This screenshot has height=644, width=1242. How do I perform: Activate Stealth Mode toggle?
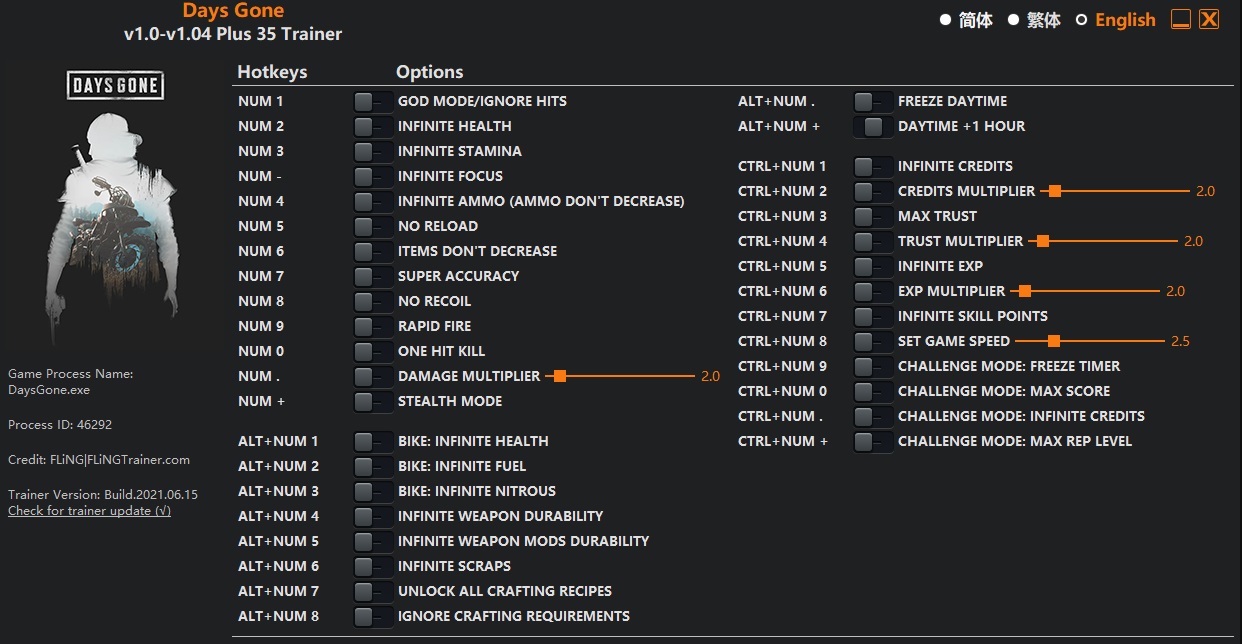(x=373, y=402)
